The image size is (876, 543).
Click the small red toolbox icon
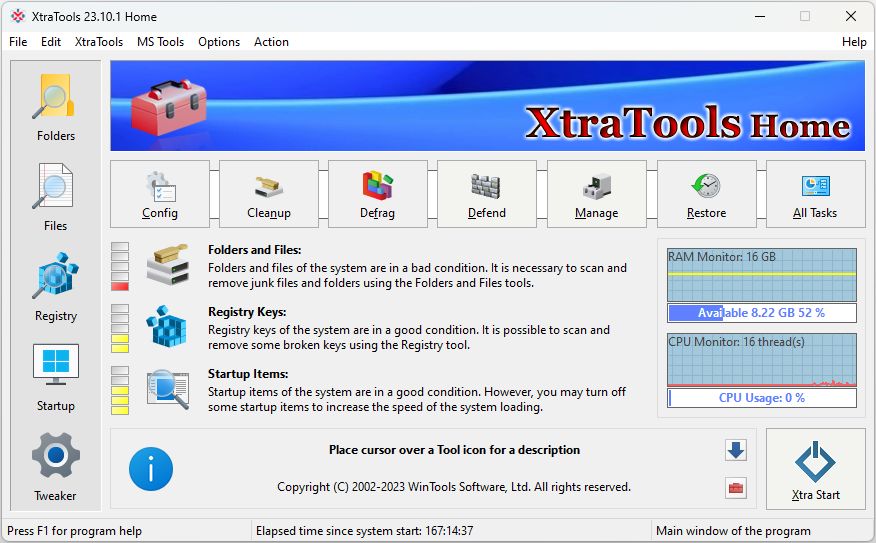736,488
